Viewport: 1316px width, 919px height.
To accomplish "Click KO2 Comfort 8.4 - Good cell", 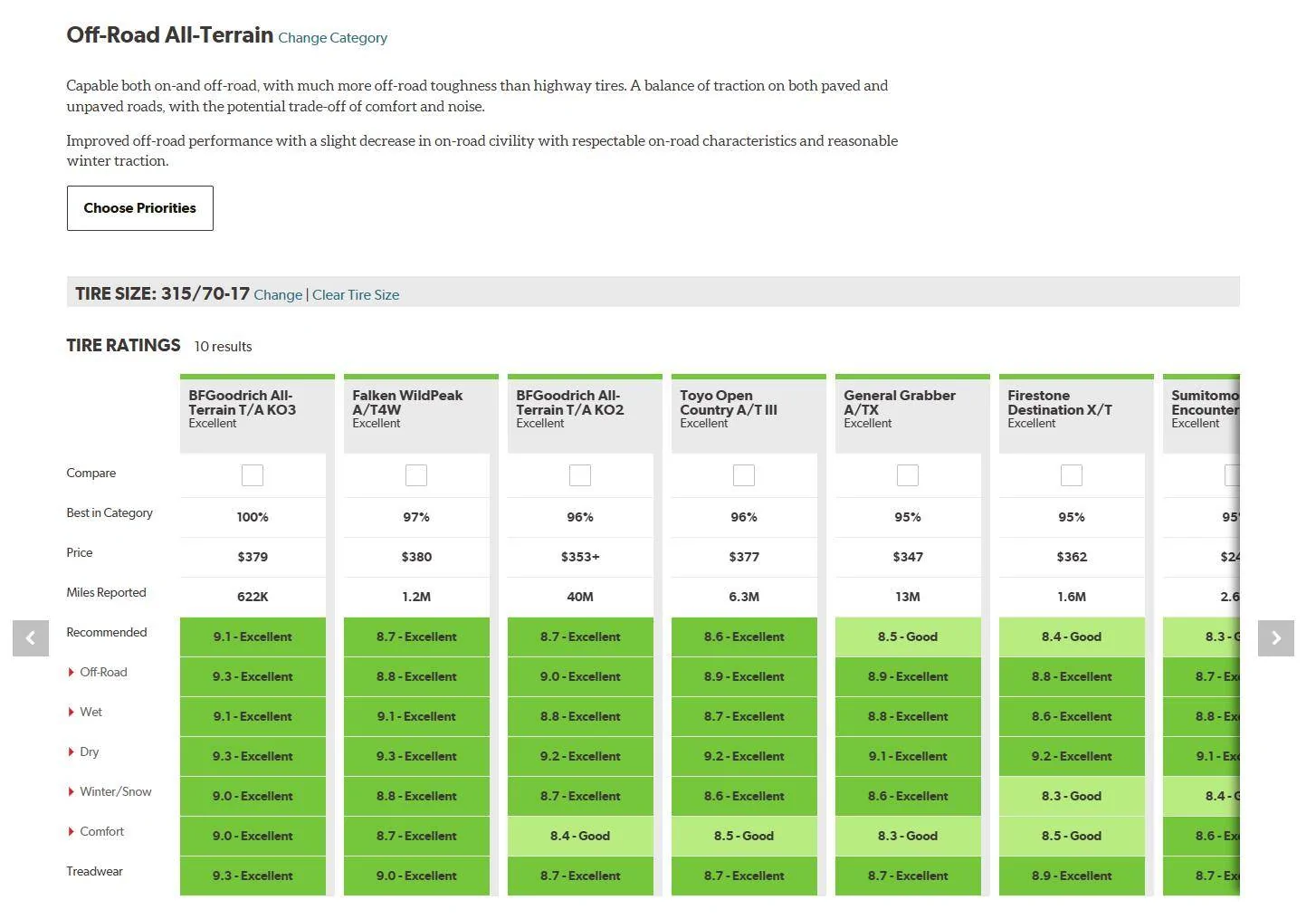I will click(580, 836).
